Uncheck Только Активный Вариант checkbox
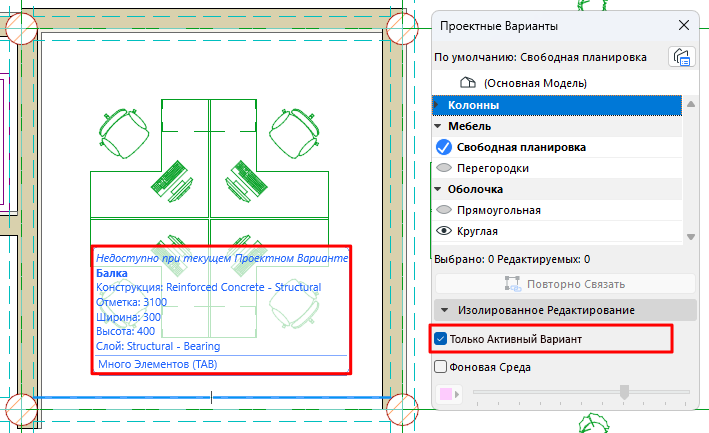Screen dimensions: 709x433 [440, 339]
